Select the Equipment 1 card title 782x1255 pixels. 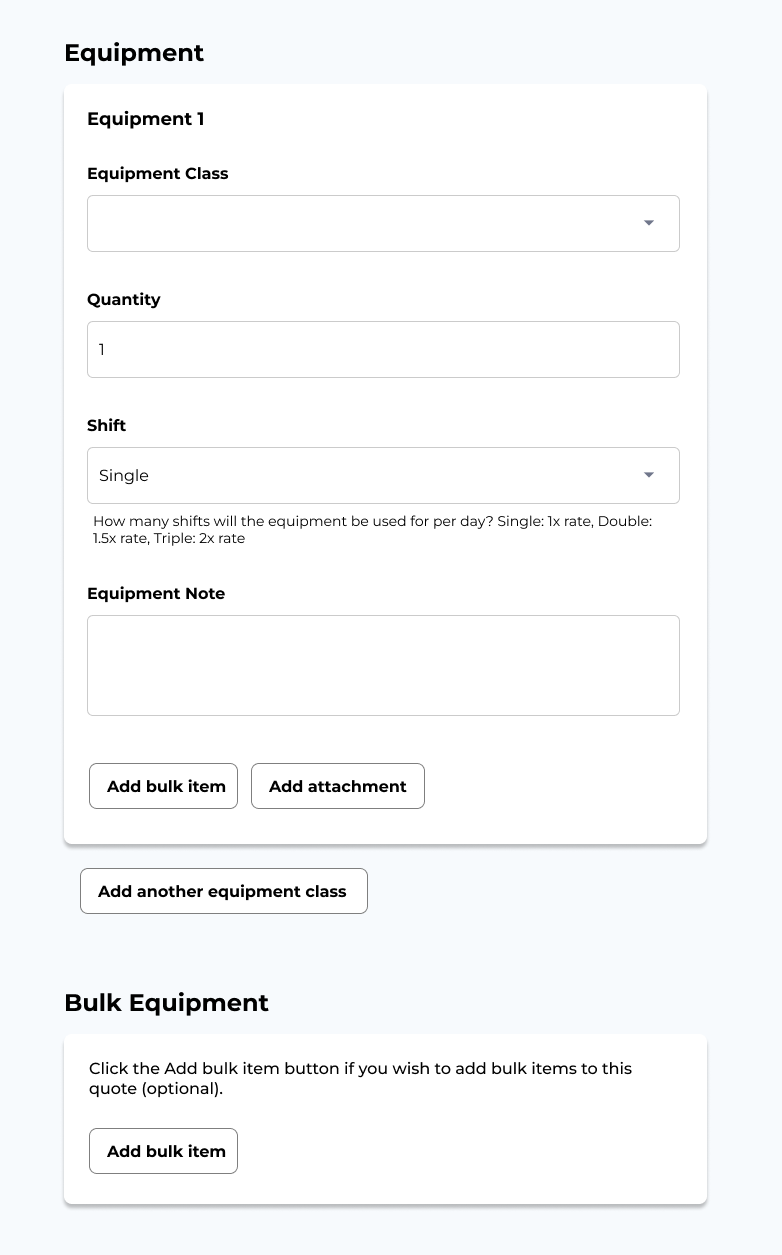click(x=146, y=119)
